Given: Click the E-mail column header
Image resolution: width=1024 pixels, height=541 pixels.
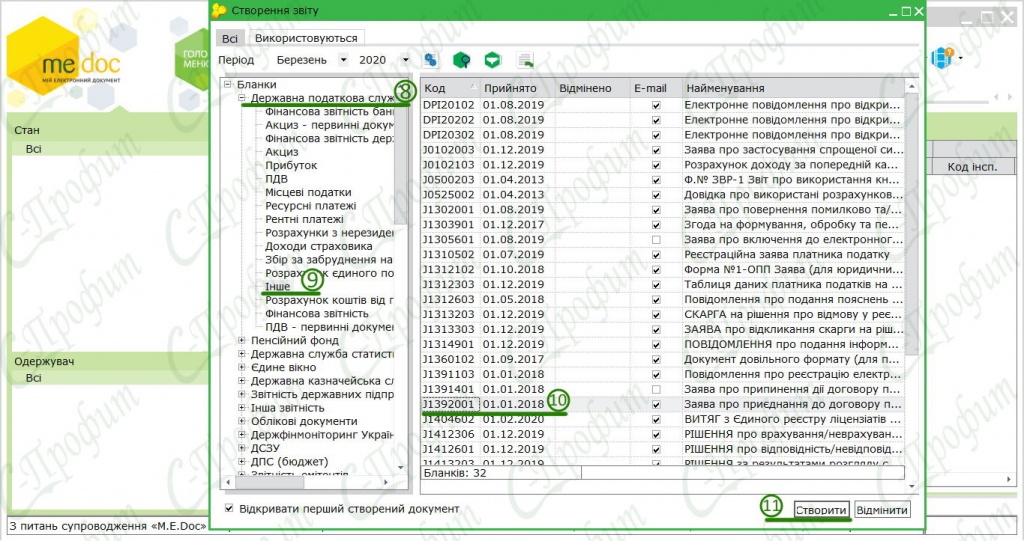Looking at the screenshot, I should click(x=656, y=88).
